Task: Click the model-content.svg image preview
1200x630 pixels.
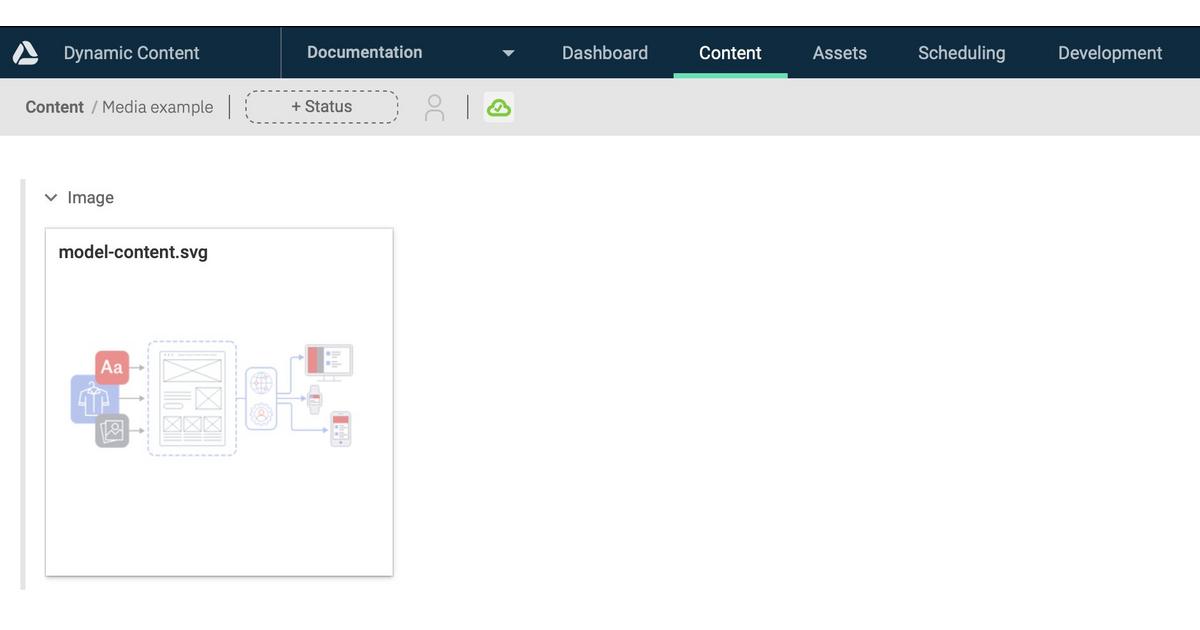Action: click(x=212, y=398)
